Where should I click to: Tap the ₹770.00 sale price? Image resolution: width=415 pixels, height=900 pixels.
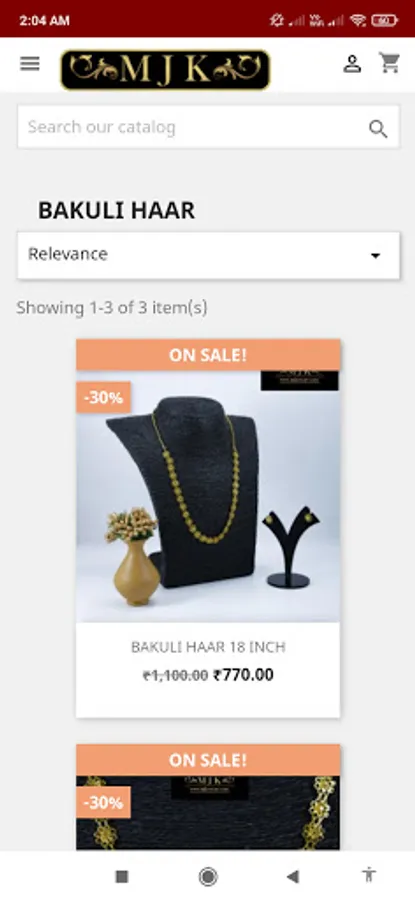point(243,675)
